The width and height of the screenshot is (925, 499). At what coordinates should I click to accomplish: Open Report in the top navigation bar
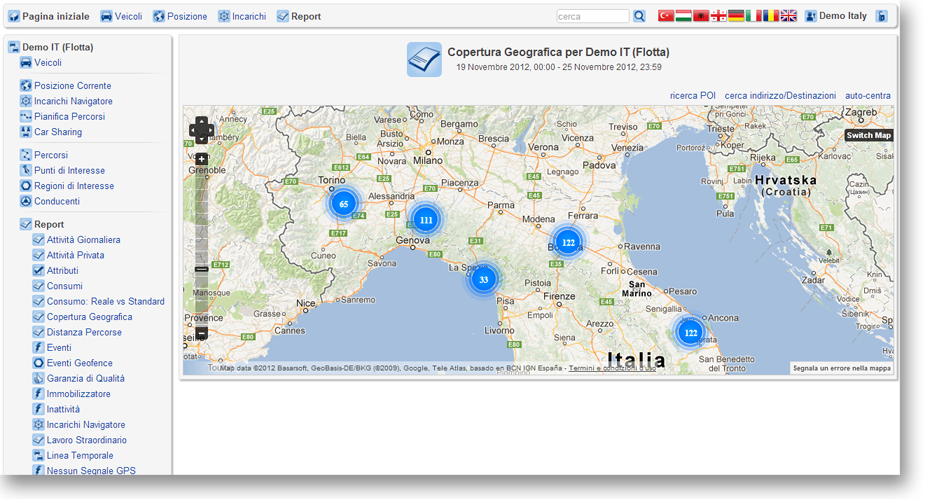[299, 17]
